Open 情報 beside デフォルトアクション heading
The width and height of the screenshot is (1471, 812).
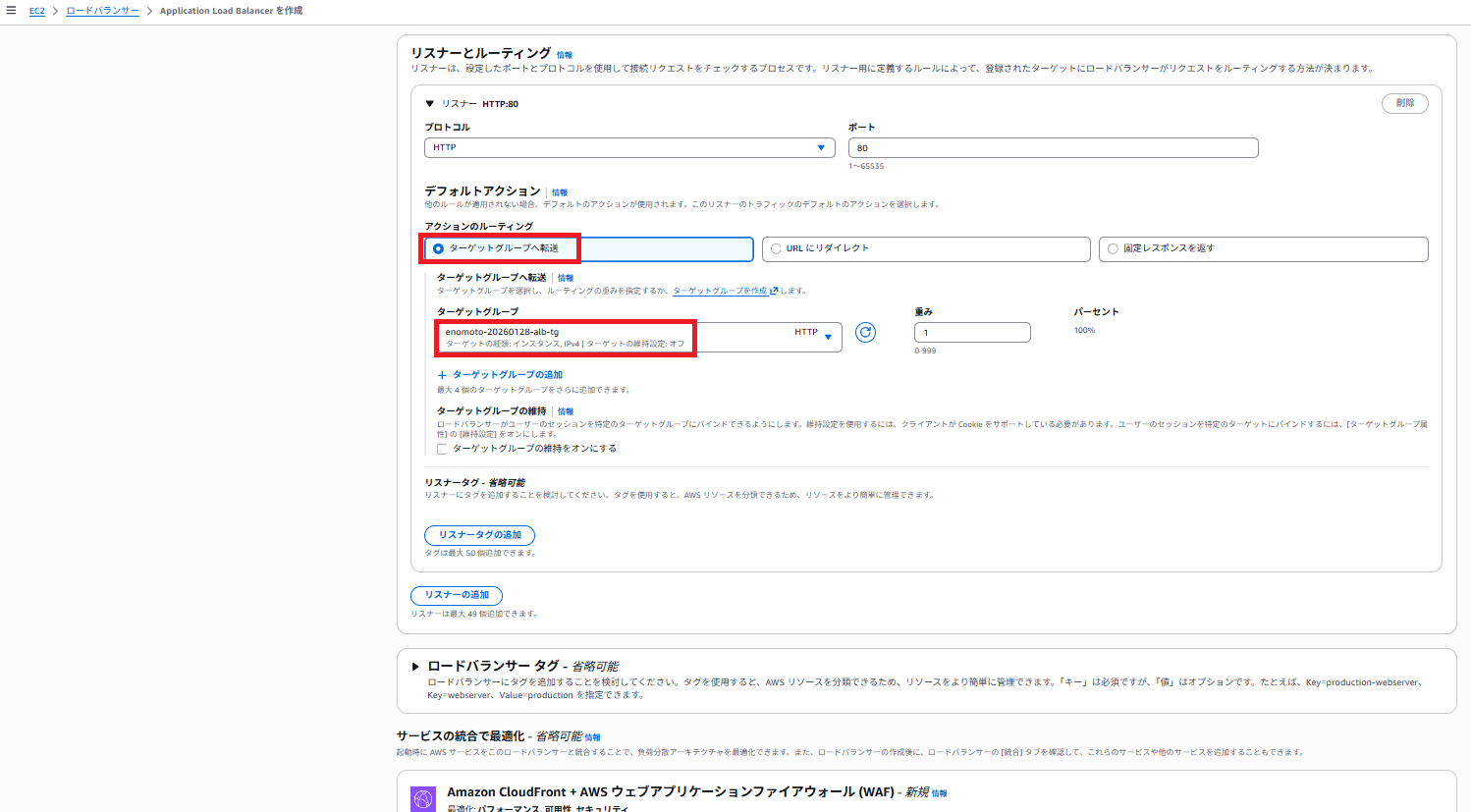pyautogui.click(x=560, y=192)
